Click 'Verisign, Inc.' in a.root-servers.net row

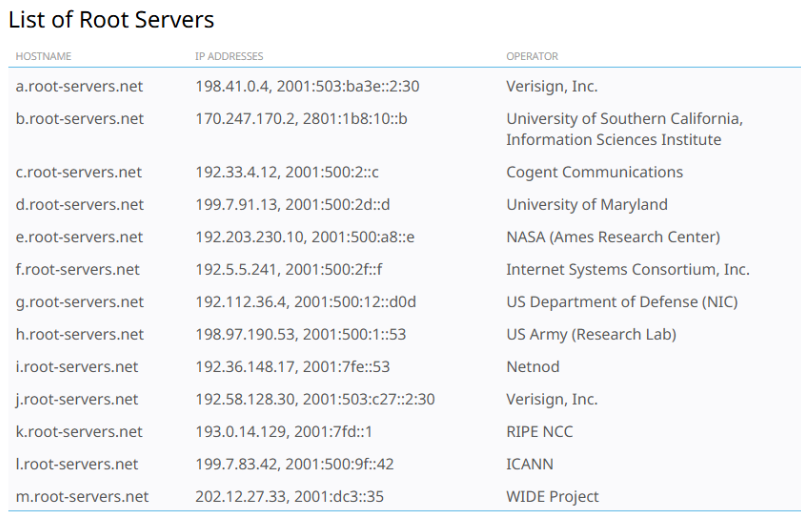[x=552, y=86]
